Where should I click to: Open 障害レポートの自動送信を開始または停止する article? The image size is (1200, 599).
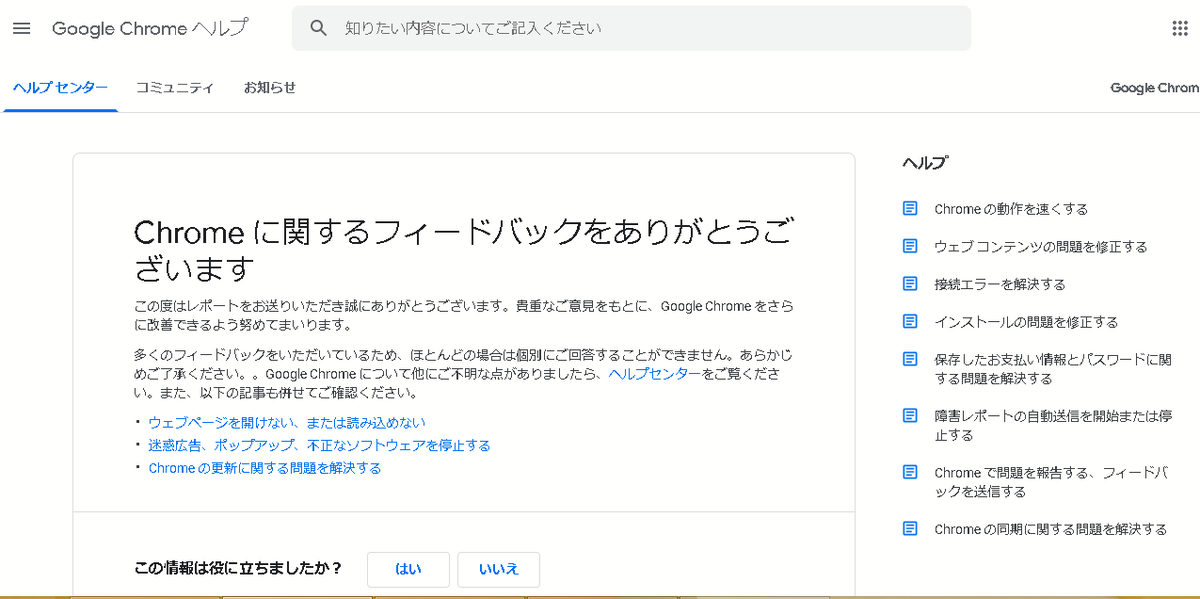pos(1053,425)
